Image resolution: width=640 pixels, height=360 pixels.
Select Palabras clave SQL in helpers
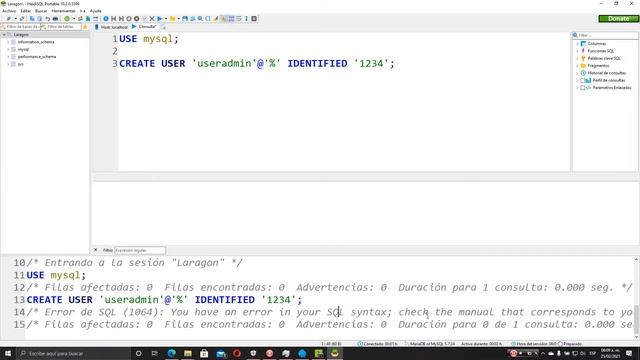604,58
